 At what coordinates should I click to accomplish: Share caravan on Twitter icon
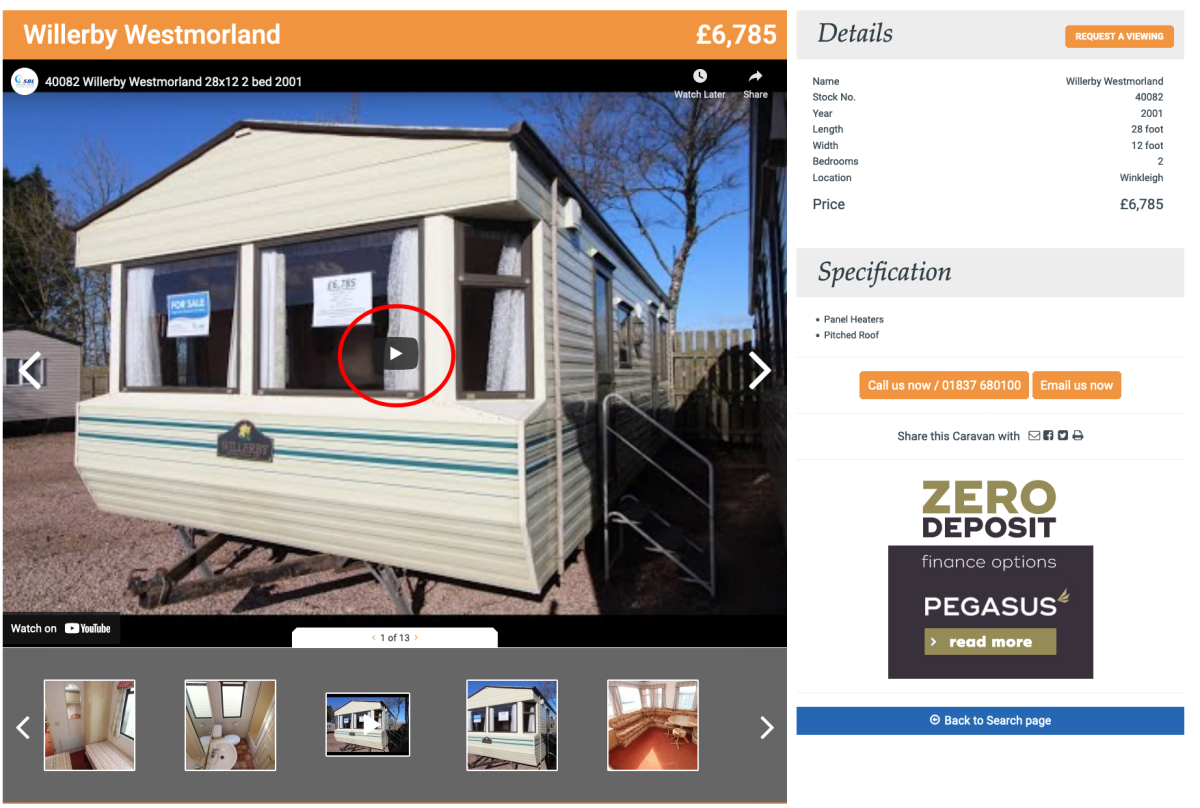1063,436
